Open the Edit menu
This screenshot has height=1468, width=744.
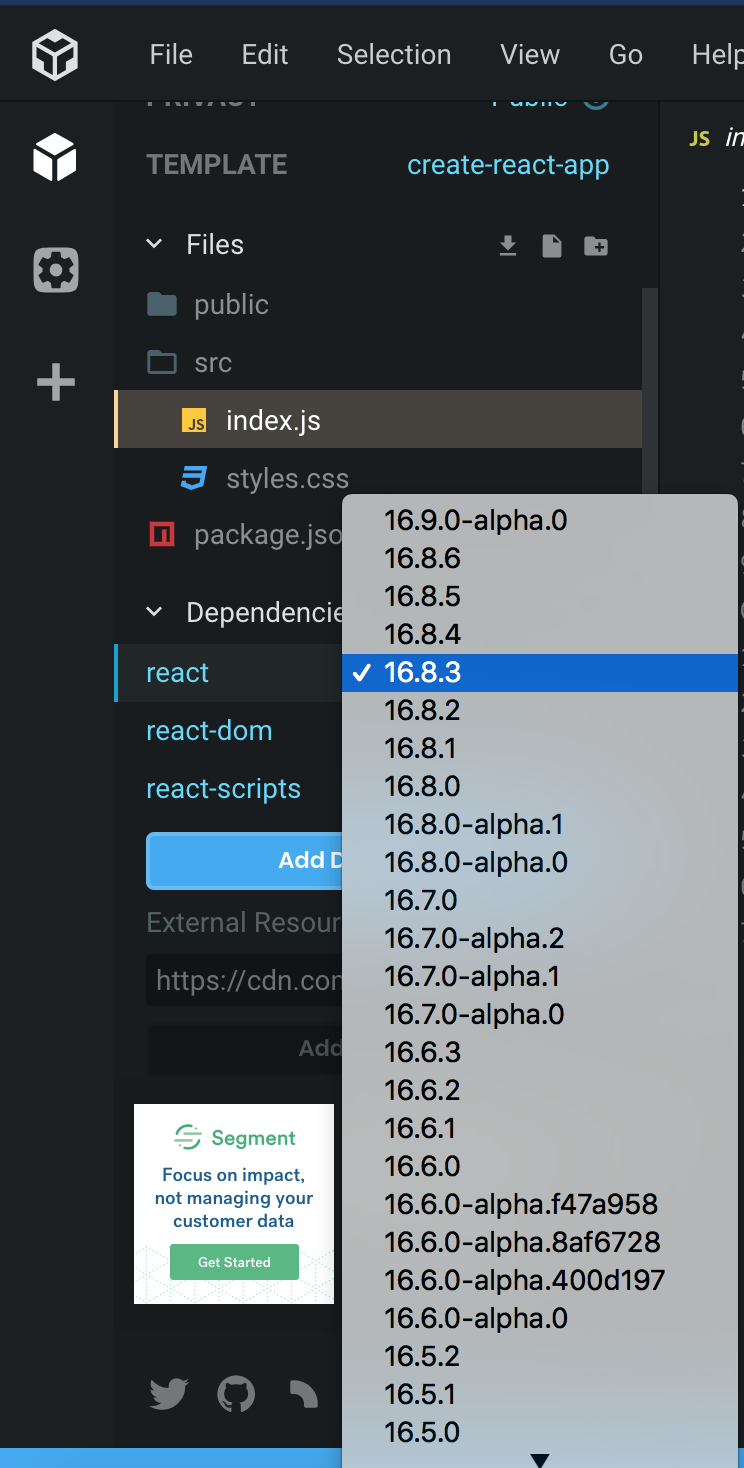point(265,55)
